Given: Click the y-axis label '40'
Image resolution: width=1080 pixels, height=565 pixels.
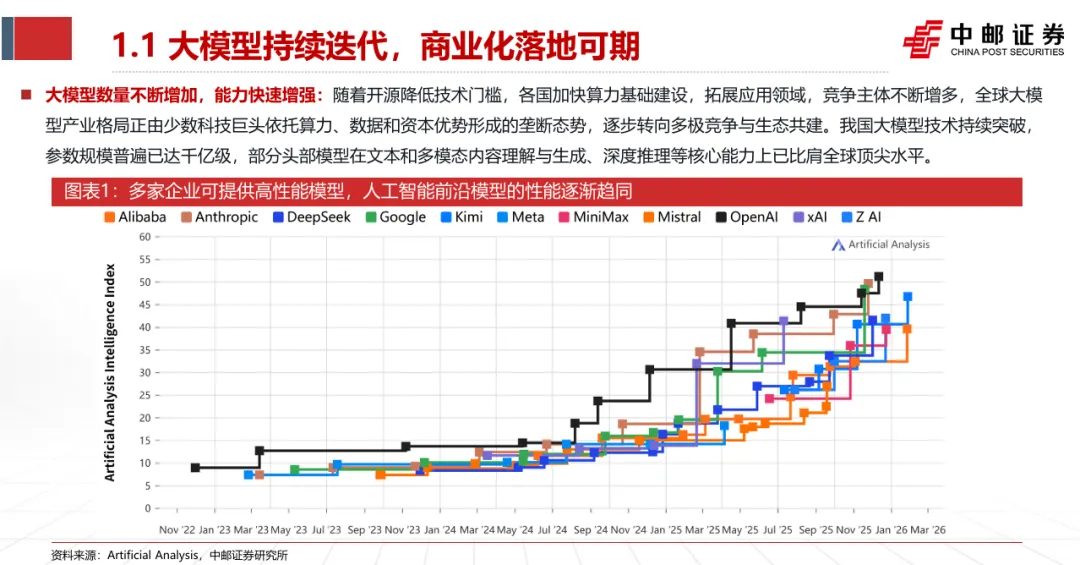Looking at the screenshot, I should pyautogui.click(x=145, y=327).
